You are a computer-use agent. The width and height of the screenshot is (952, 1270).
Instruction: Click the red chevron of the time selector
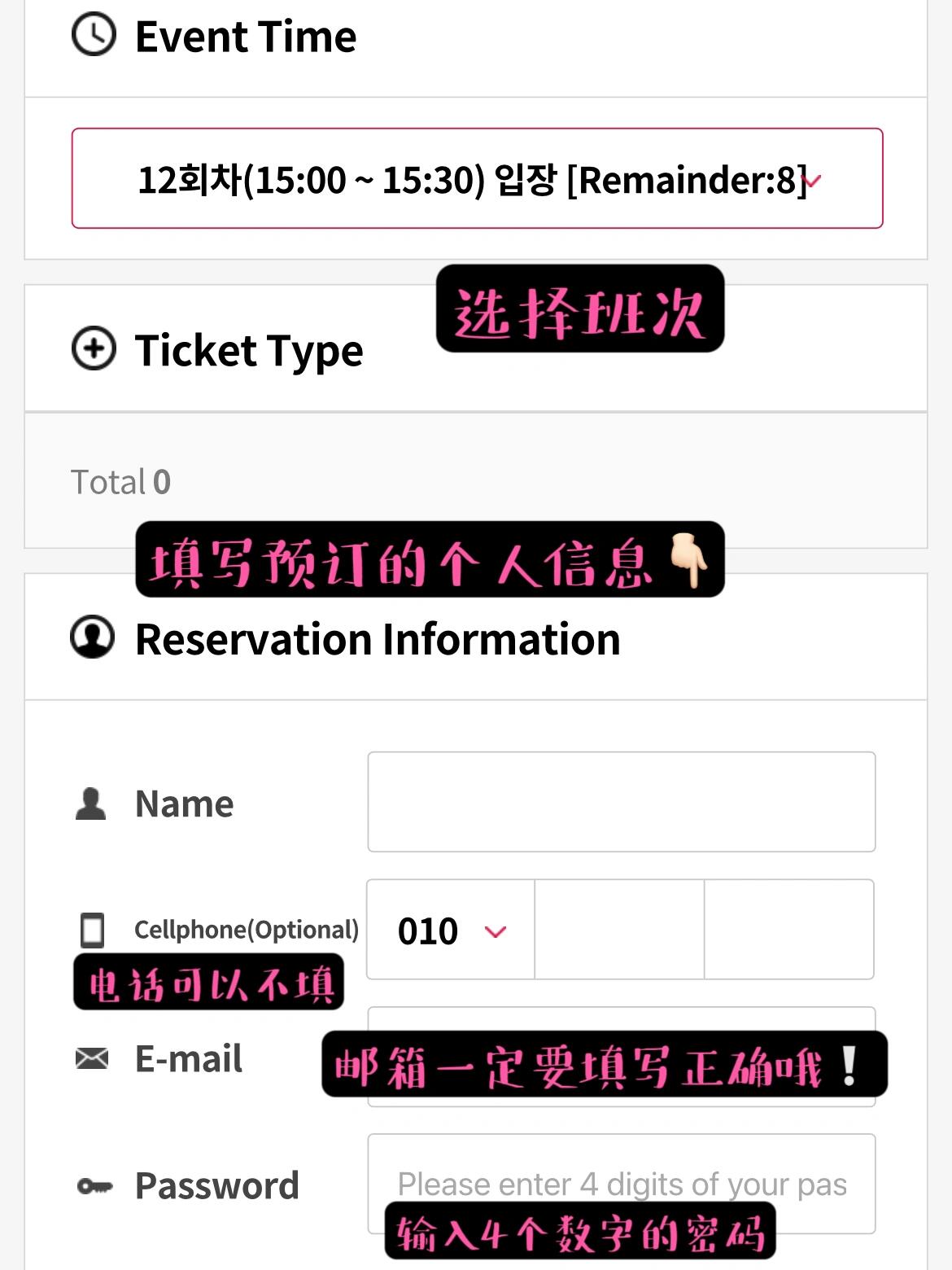813,180
